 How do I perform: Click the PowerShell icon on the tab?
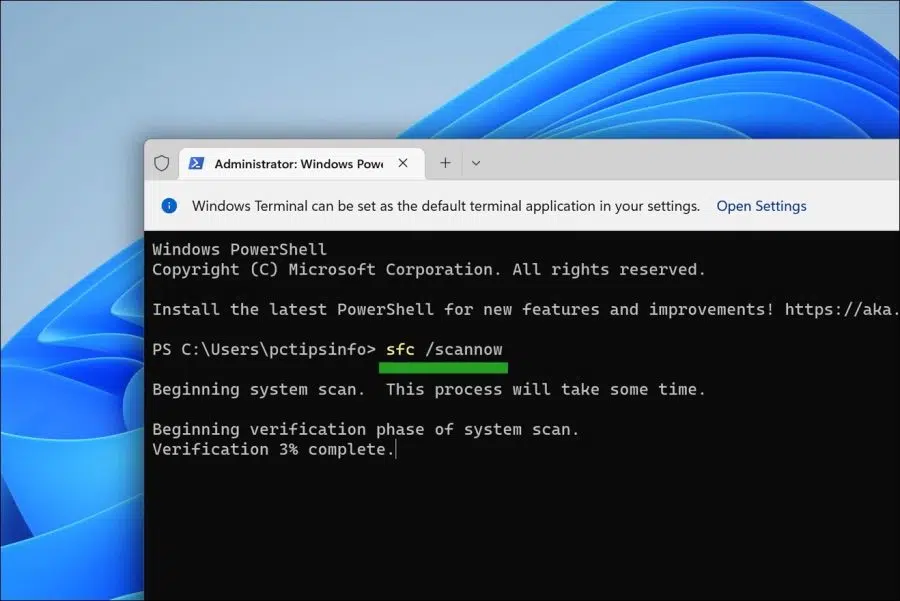(196, 164)
